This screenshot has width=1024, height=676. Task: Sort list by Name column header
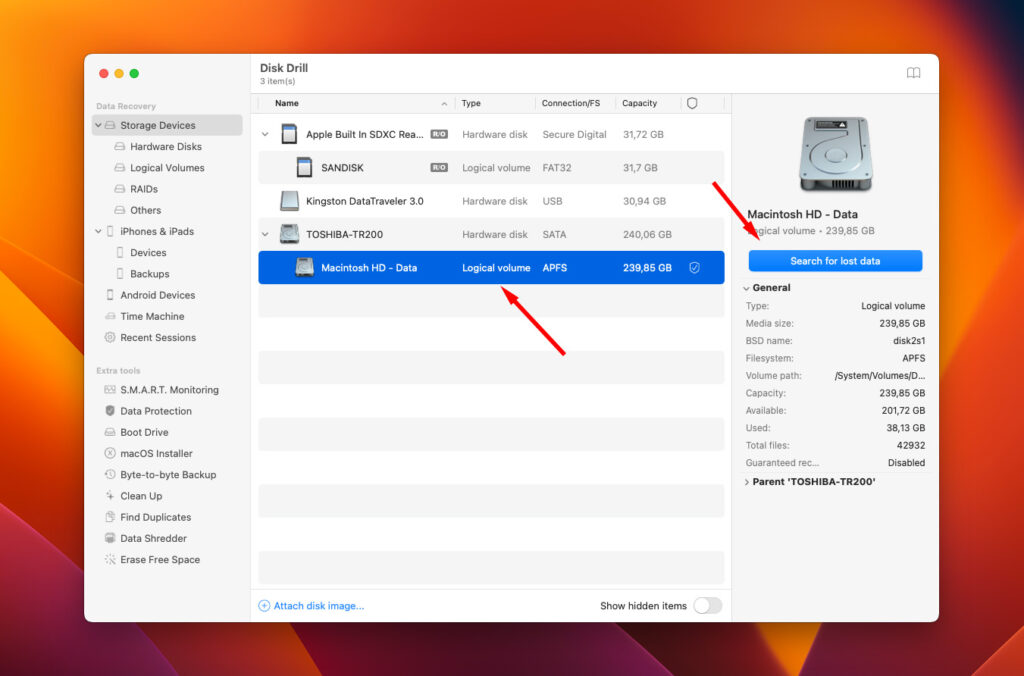pos(287,103)
